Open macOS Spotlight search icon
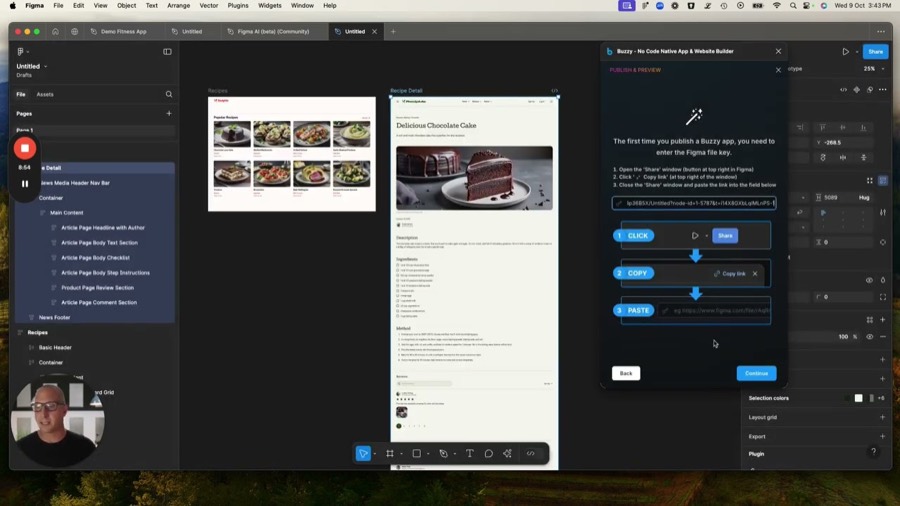This screenshot has width=900, height=506. click(x=793, y=6)
